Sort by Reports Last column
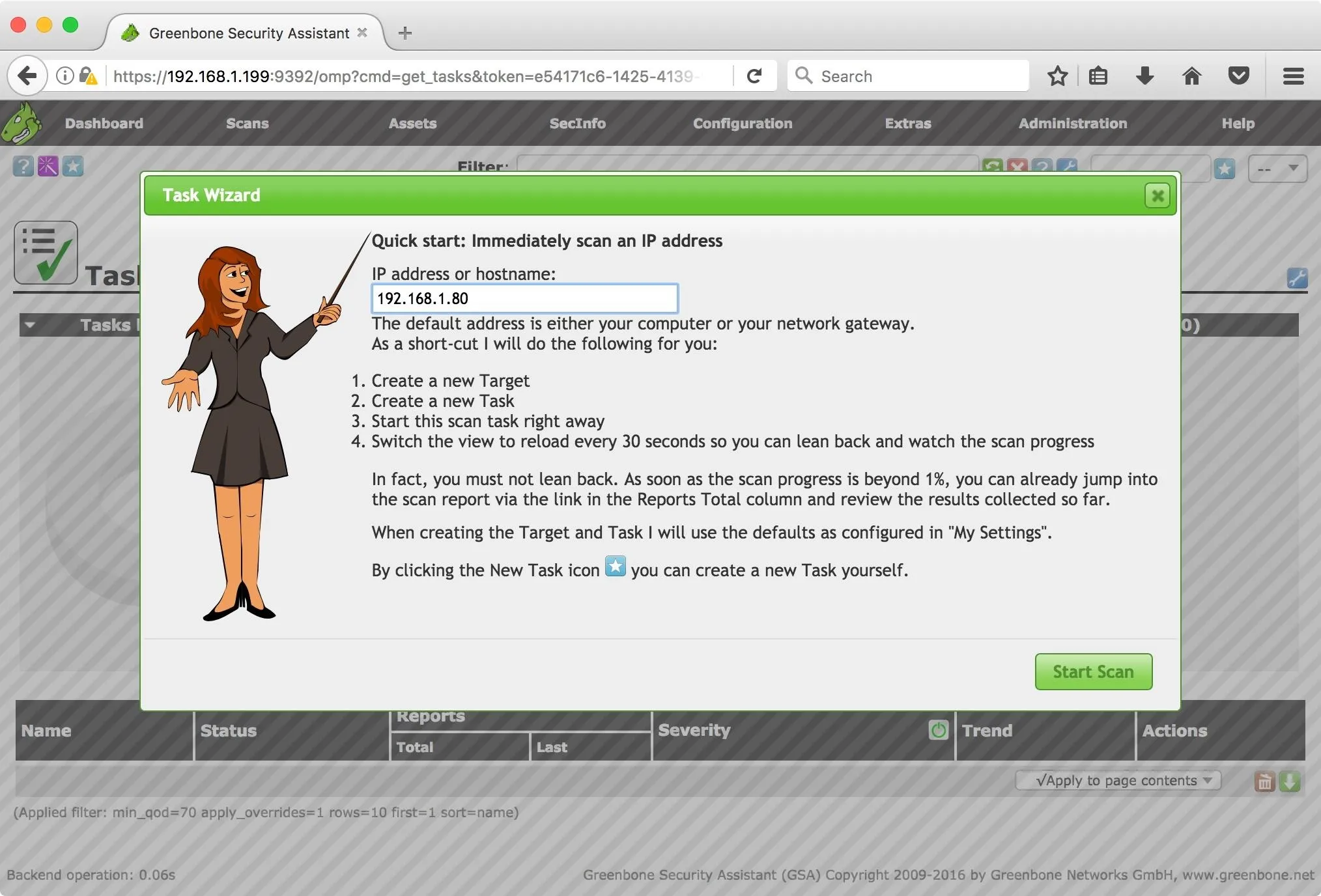Viewport: 1321px width, 896px height. (552, 747)
